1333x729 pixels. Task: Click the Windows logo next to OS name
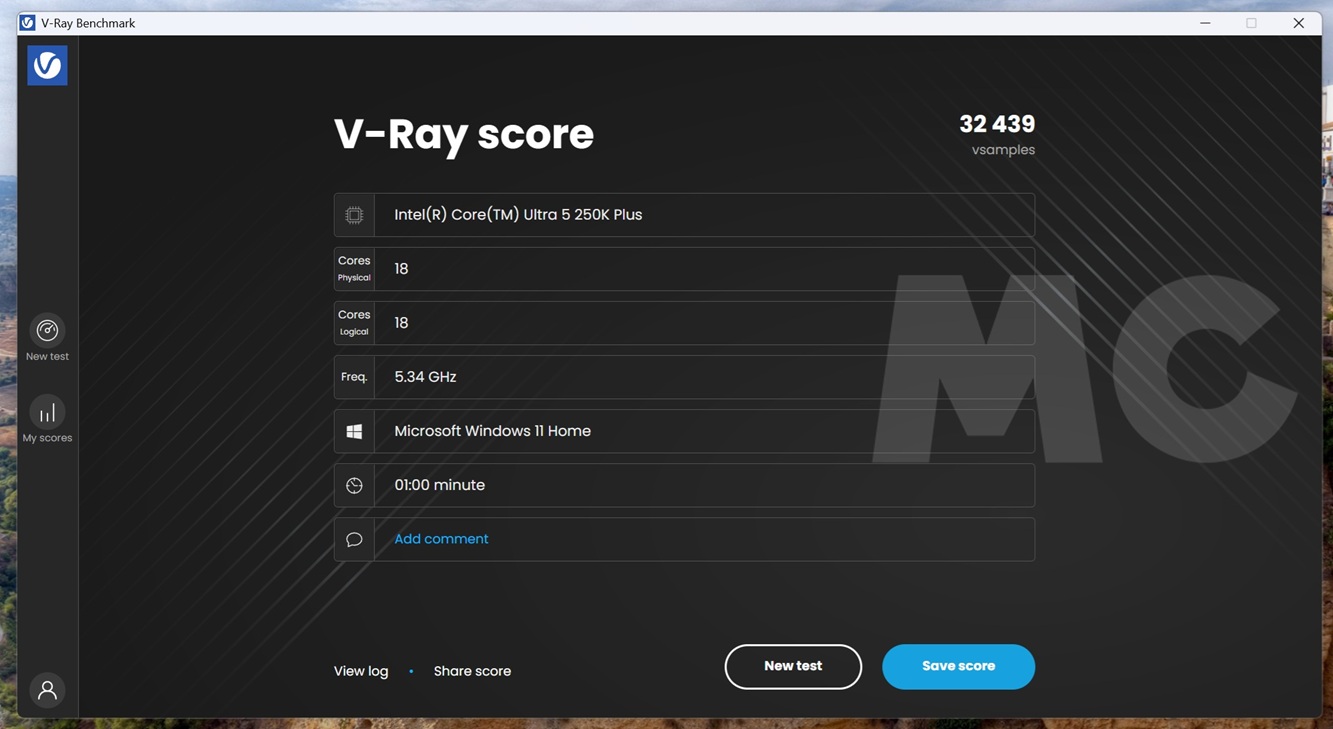[x=354, y=430]
